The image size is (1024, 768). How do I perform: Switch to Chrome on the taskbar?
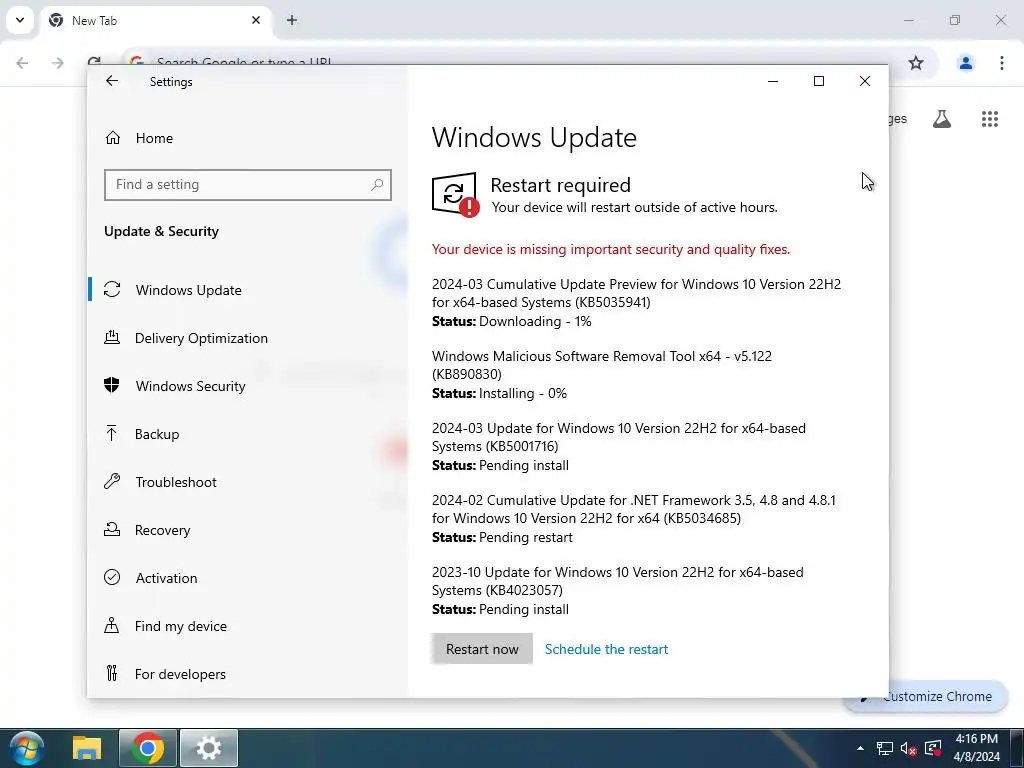148,748
